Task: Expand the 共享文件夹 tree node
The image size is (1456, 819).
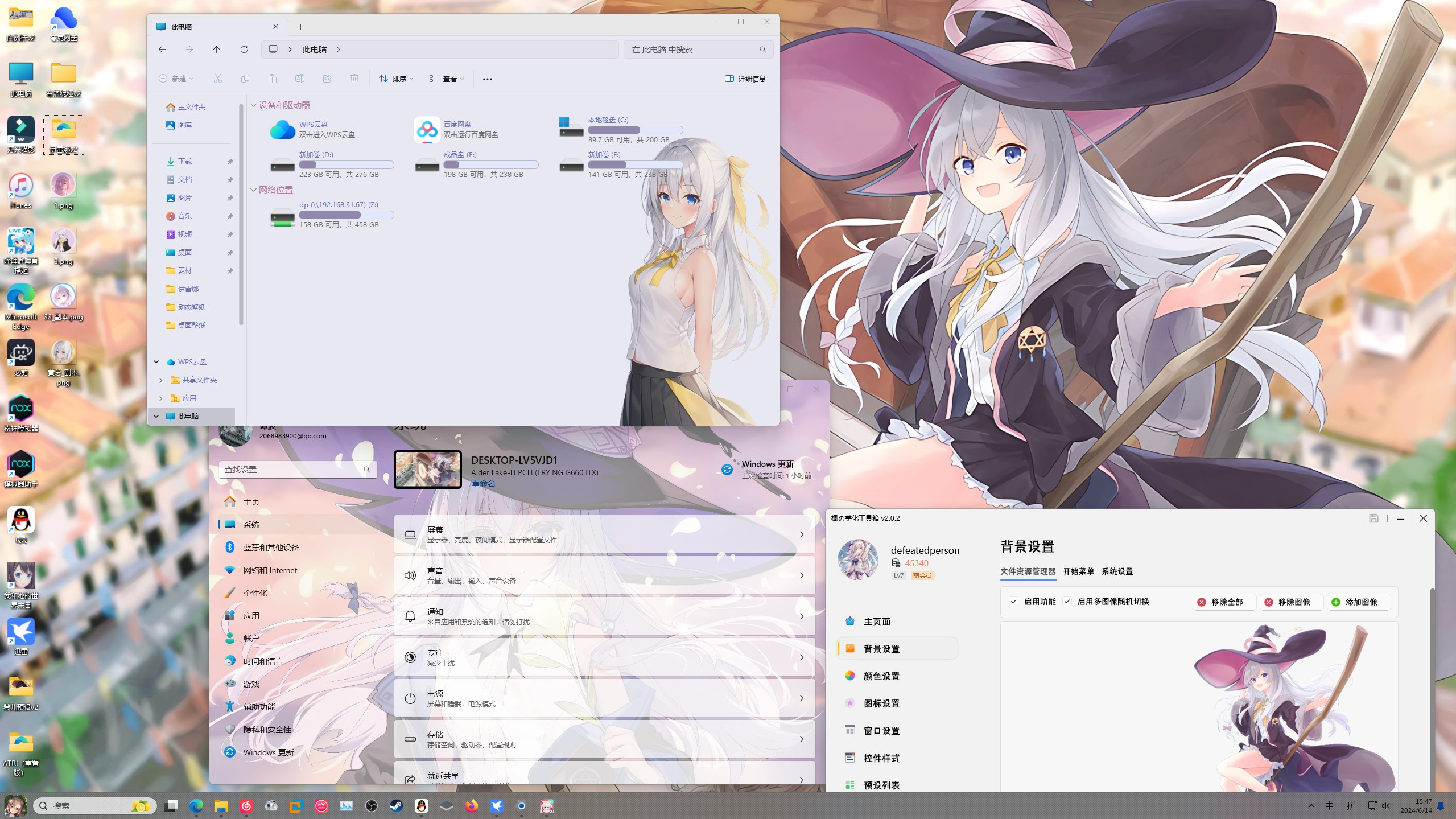Action: coord(161,380)
